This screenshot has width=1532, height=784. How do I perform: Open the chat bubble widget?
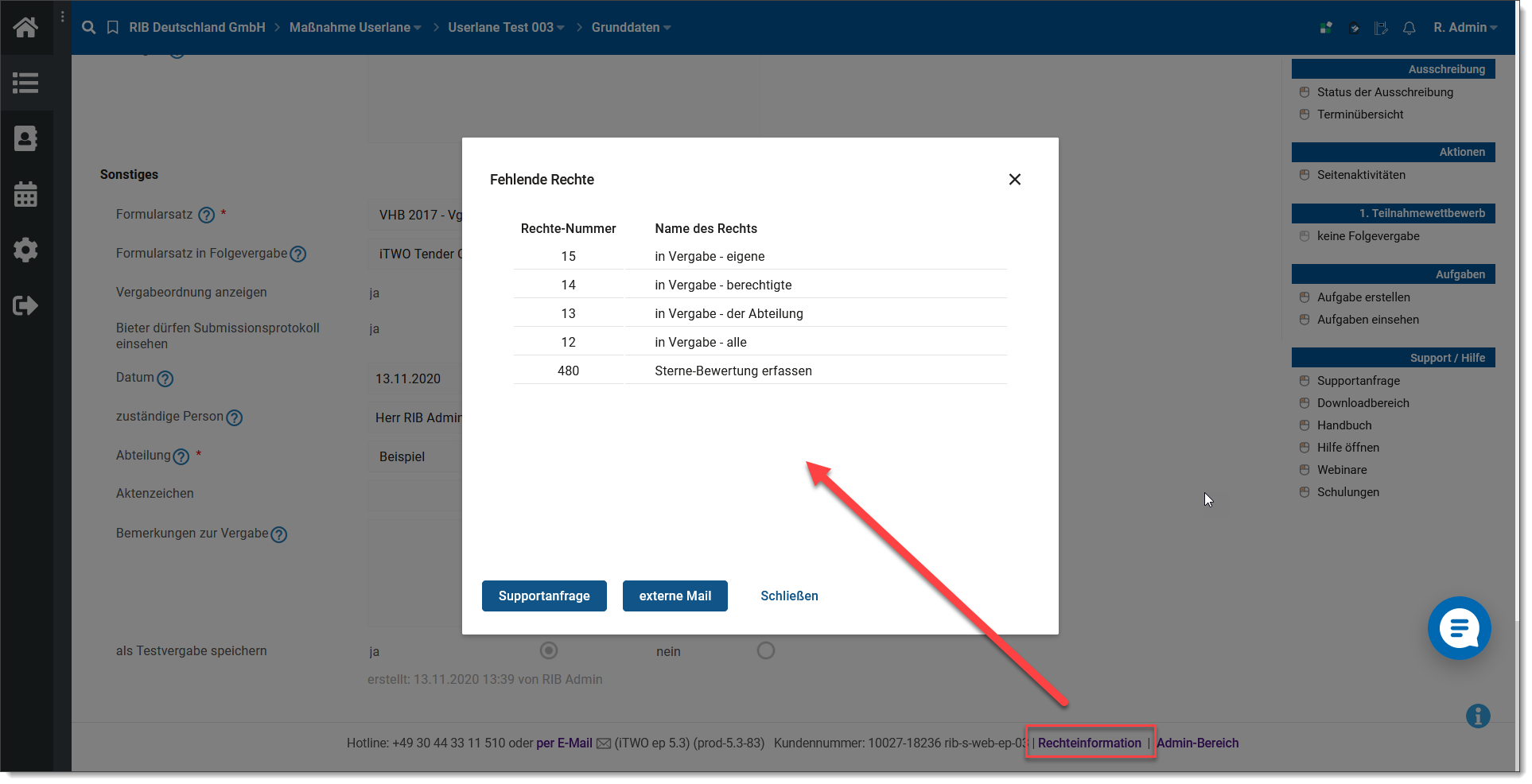click(x=1459, y=628)
